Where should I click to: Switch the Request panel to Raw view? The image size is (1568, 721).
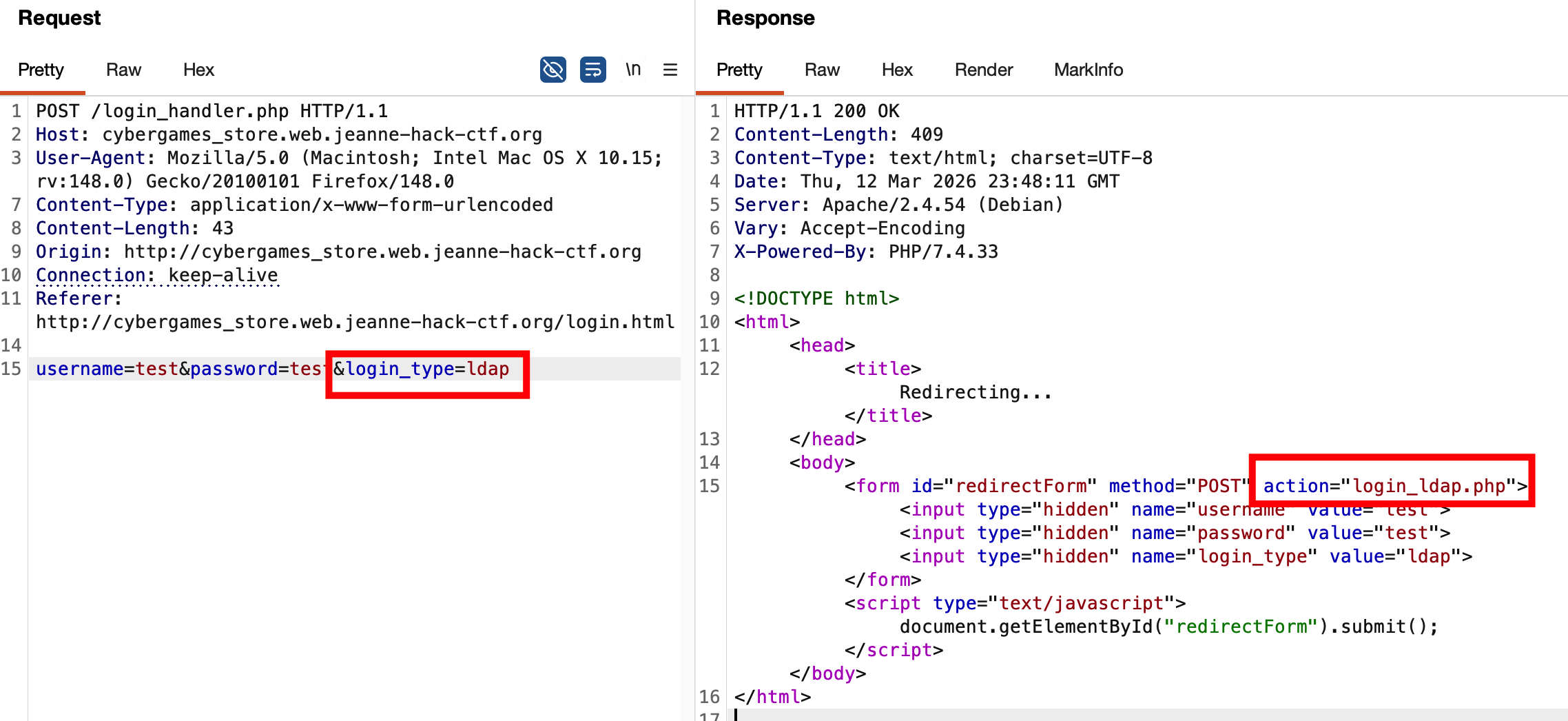tap(123, 69)
